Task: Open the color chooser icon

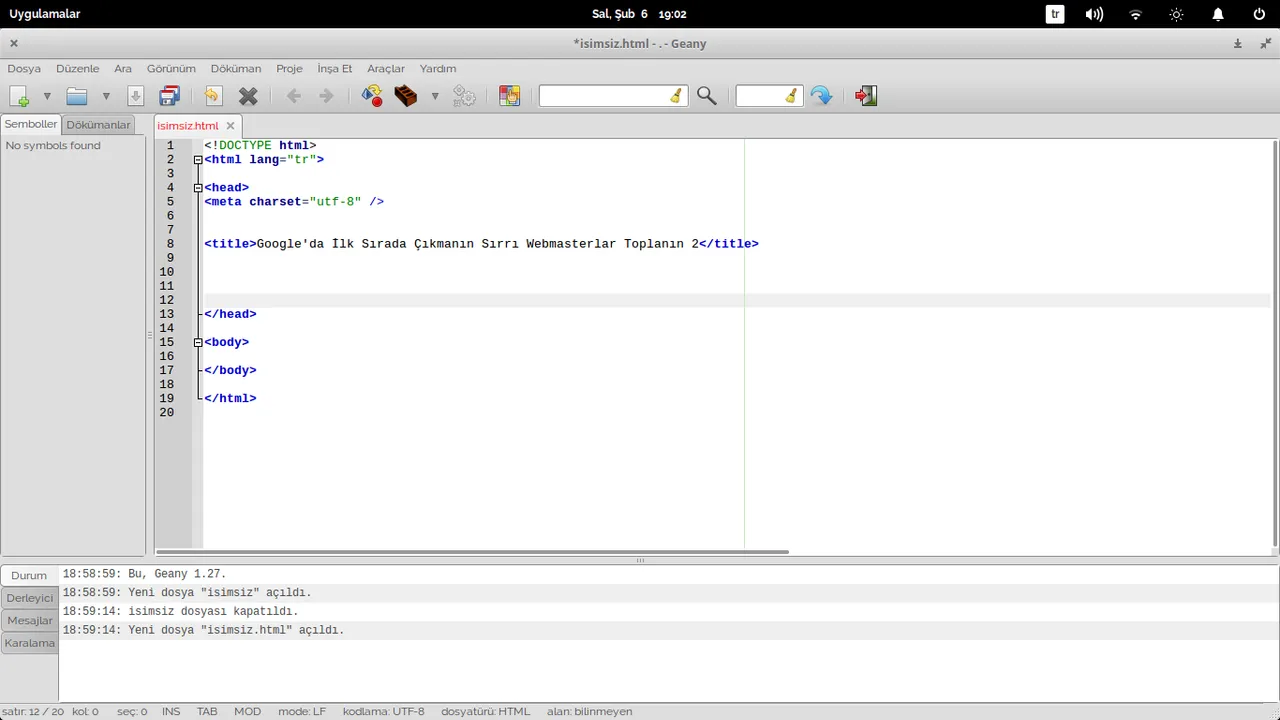Action: pos(510,96)
